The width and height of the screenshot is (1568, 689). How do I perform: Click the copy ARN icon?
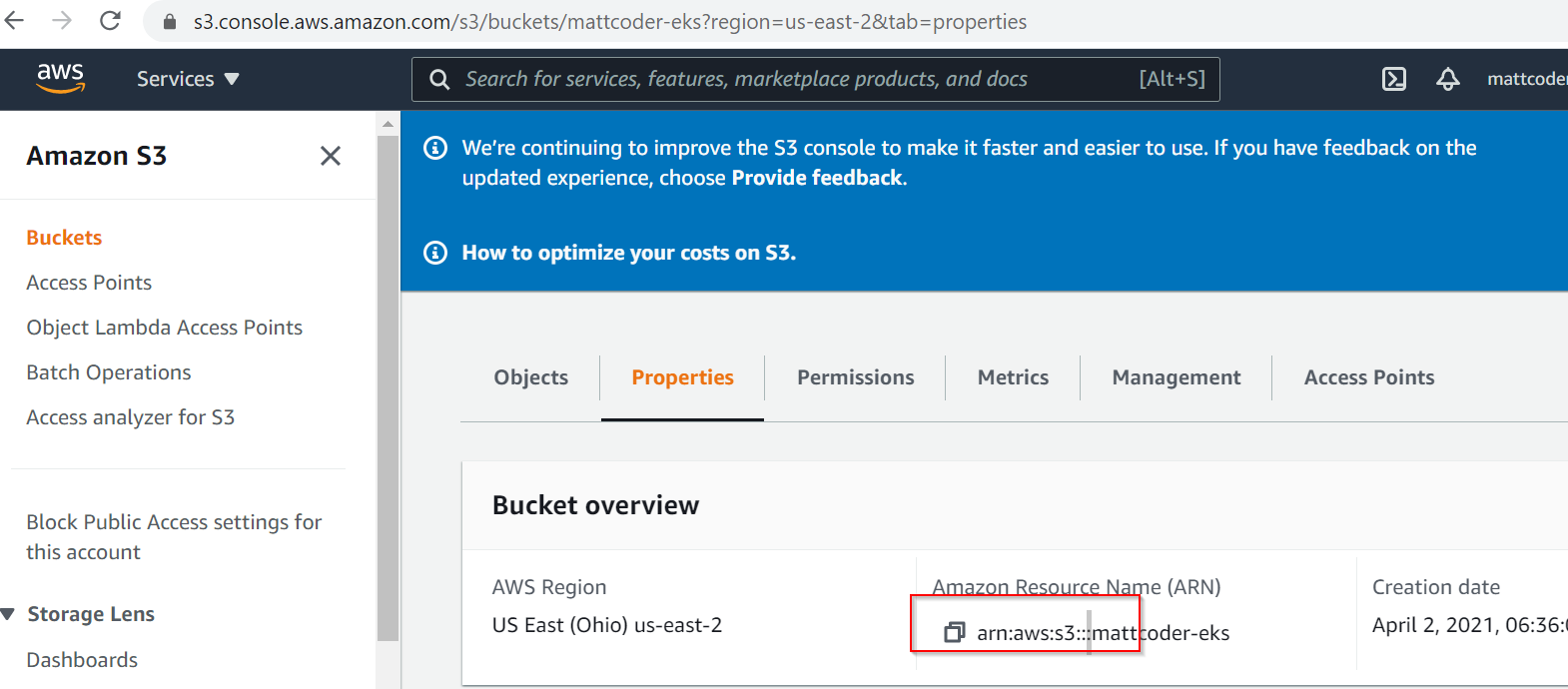pyautogui.click(x=954, y=632)
